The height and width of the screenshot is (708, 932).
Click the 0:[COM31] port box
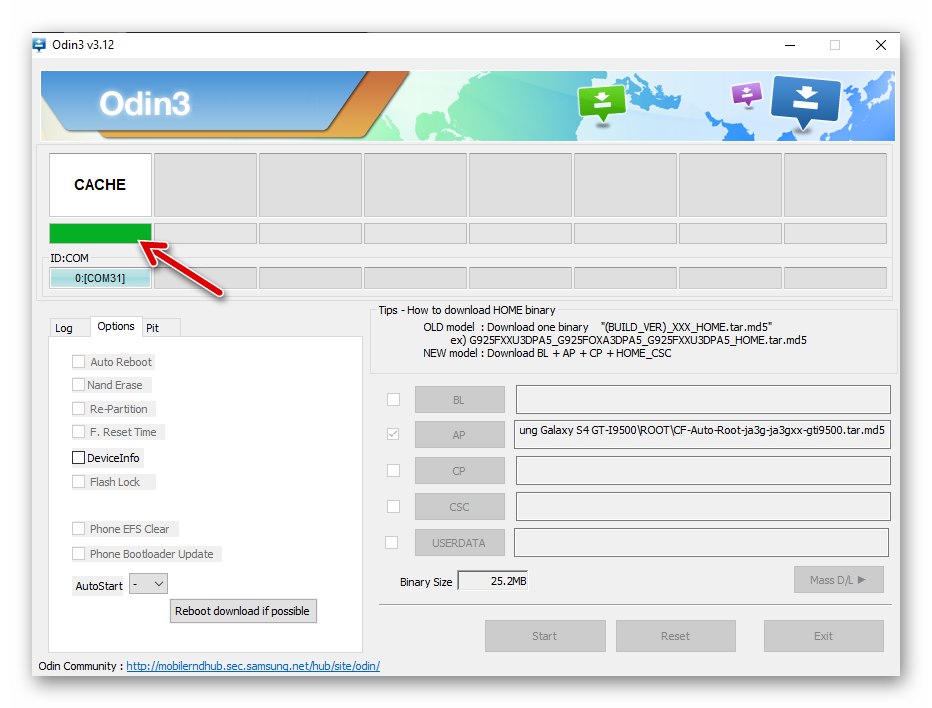(100, 278)
